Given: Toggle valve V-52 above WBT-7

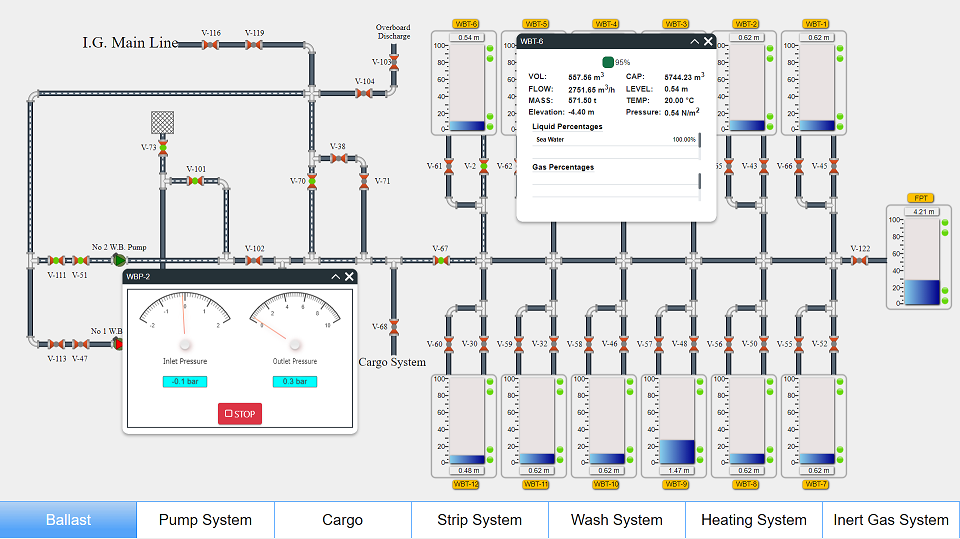Looking at the screenshot, I should click(x=834, y=344).
